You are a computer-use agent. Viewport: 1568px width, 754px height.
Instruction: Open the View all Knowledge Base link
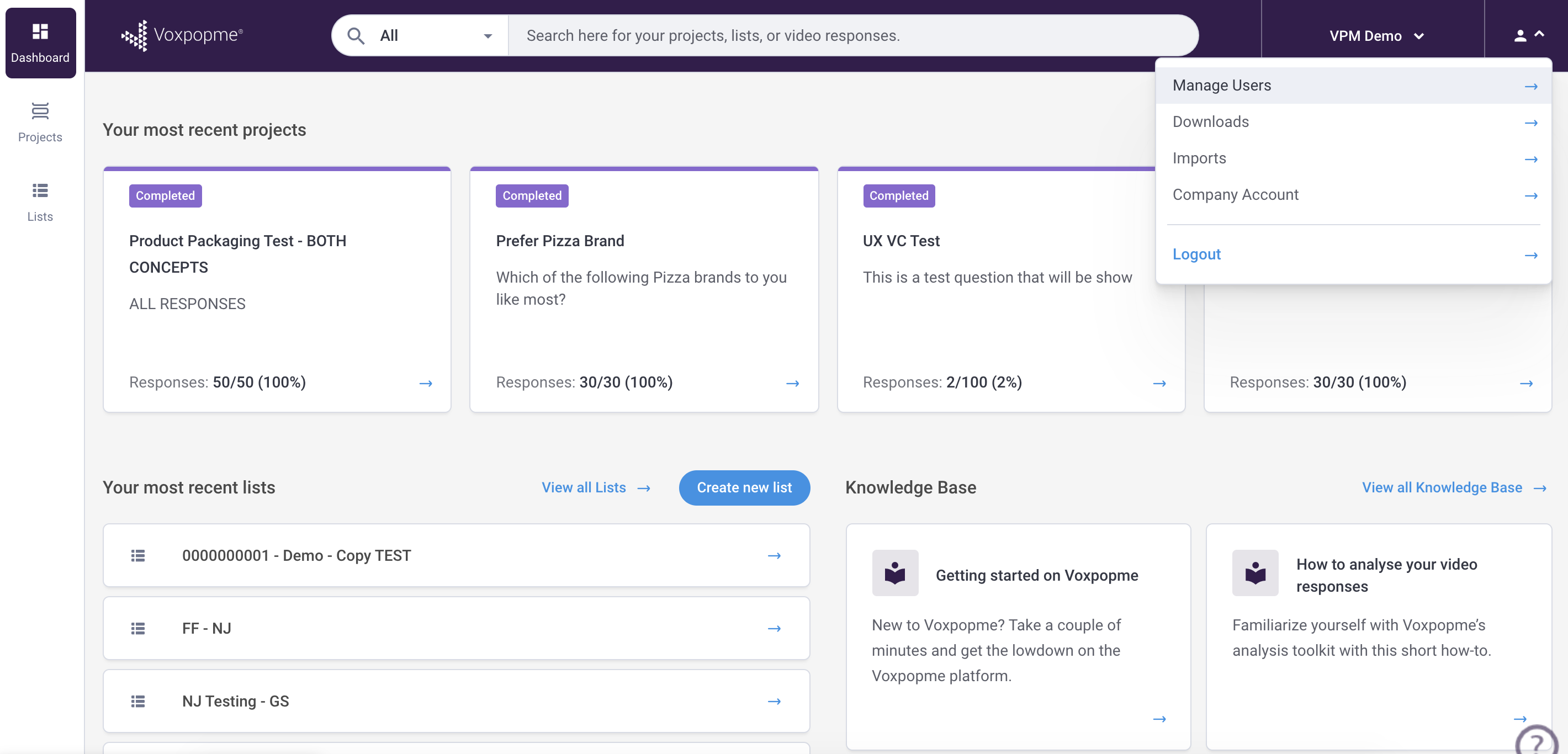click(1454, 487)
